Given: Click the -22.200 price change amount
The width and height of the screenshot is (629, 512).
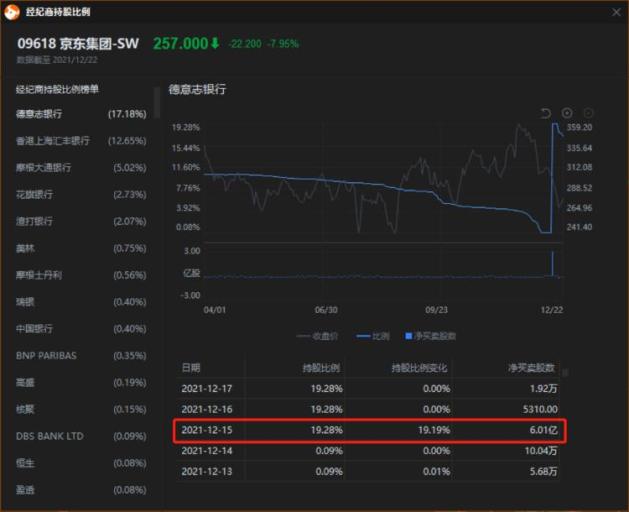Looking at the screenshot, I should point(245,44).
